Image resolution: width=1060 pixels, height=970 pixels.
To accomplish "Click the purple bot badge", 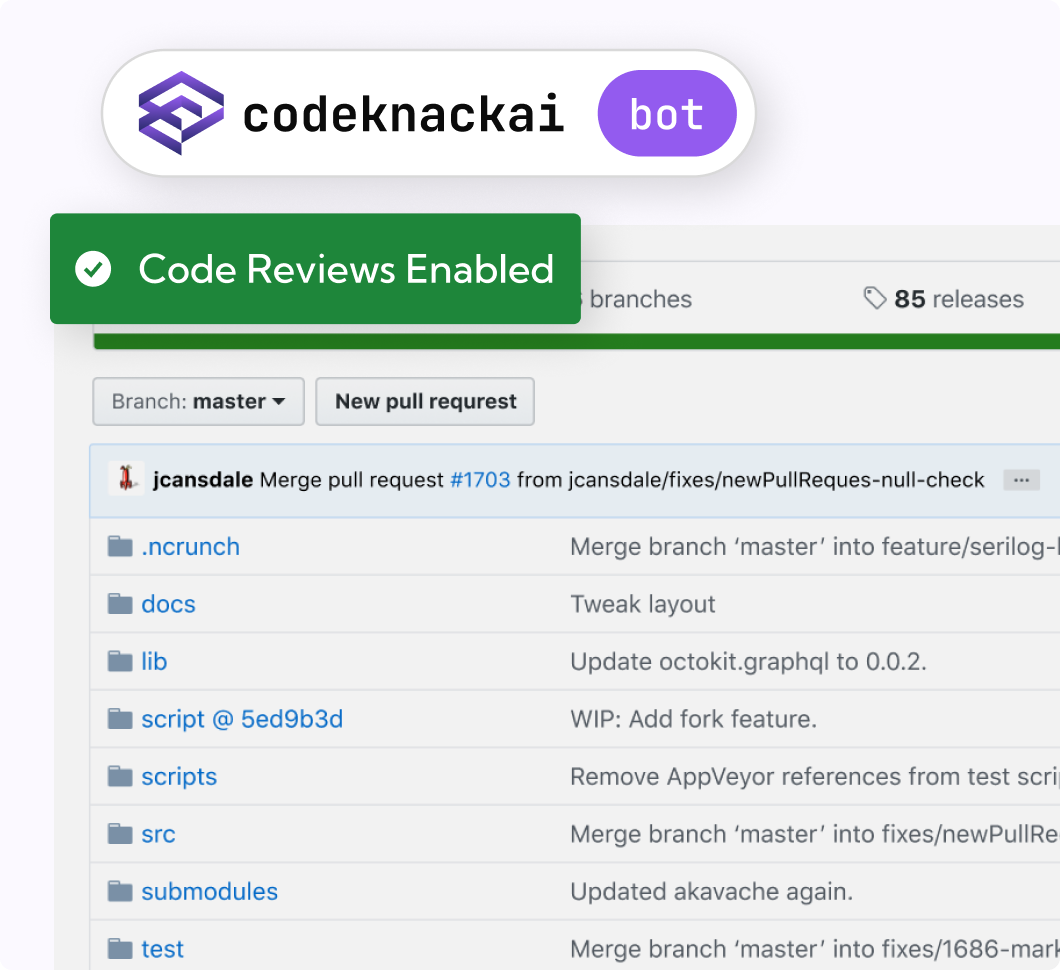I will point(667,114).
